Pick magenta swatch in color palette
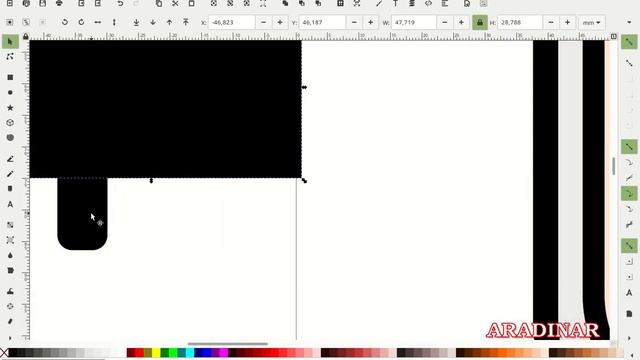The width and height of the screenshot is (640, 360). (224, 352)
